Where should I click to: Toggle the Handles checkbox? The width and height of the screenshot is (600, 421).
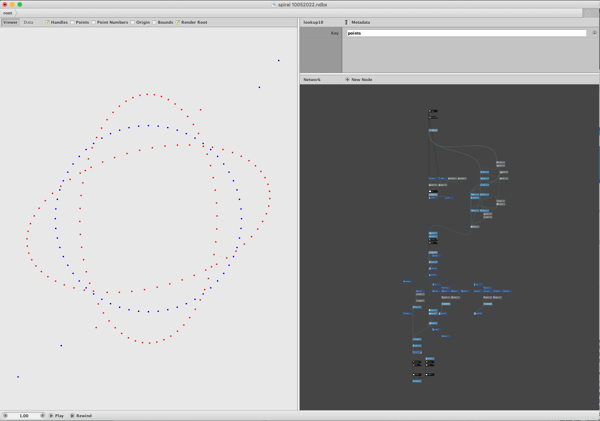click(x=47, y=22)
